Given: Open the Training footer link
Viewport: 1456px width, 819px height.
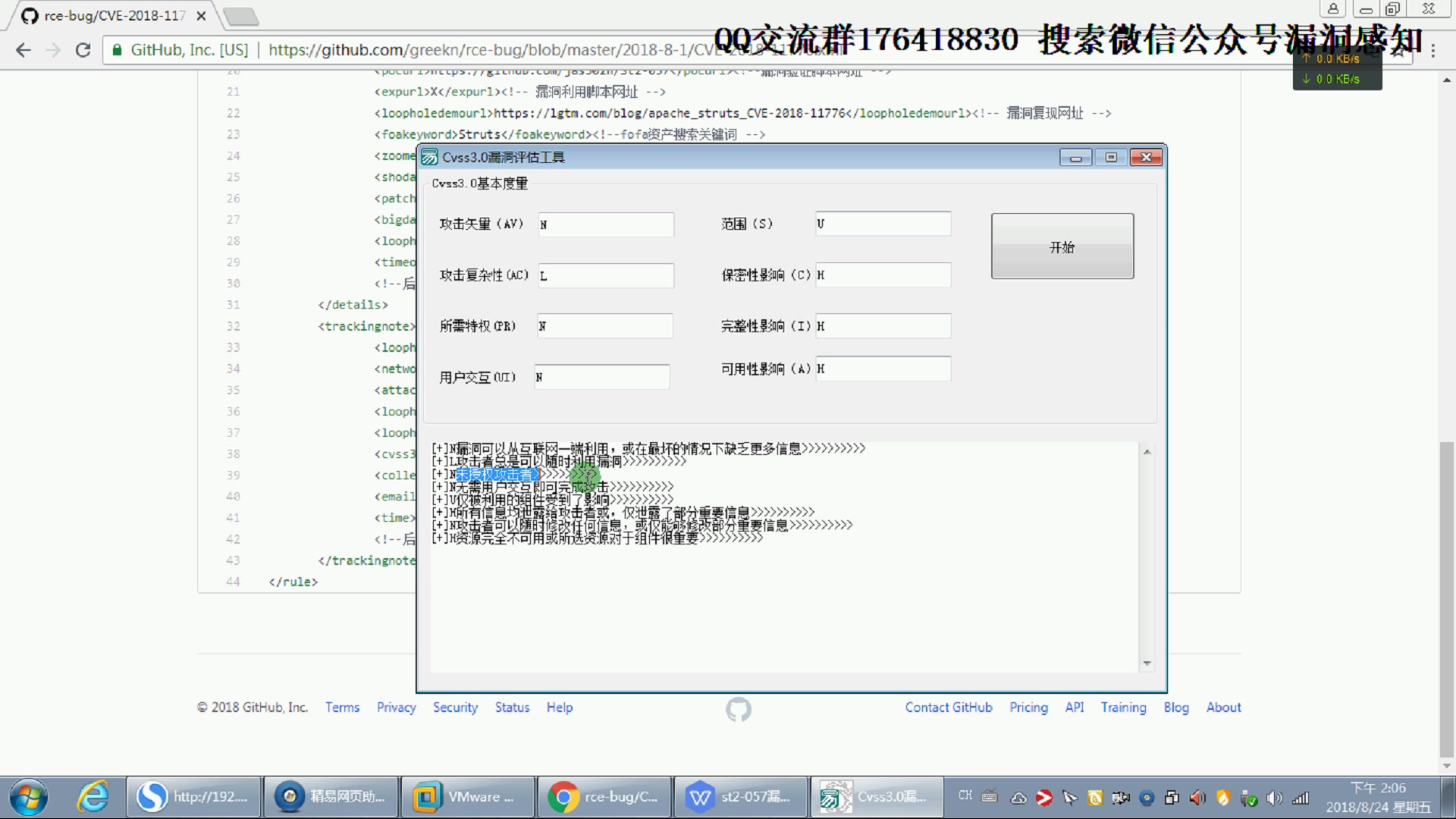Looking at the screenshot, I should pyautogui.click(x=1123, y=707).
